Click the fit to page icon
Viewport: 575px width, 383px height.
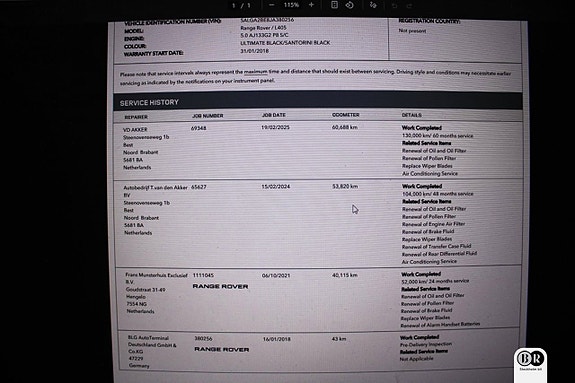tap(334, 5)
